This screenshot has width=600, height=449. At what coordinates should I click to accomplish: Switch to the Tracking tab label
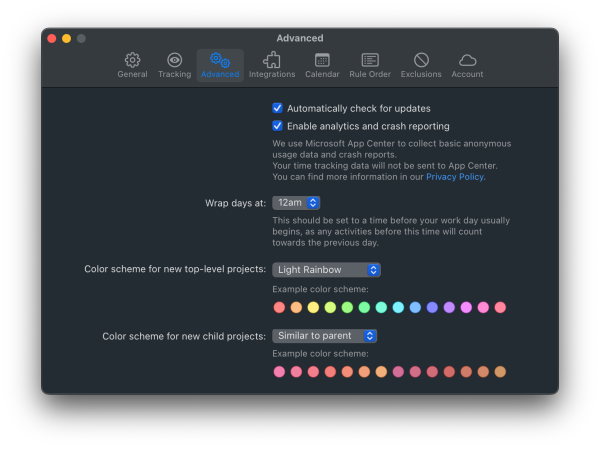click(x=174, y=74)
